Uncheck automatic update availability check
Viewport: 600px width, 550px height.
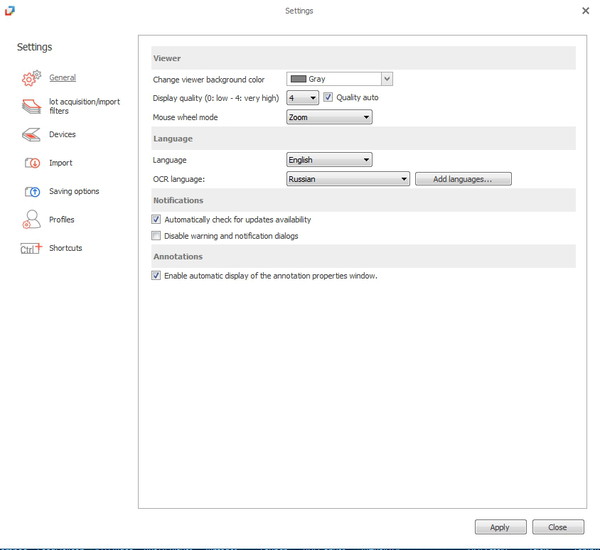click(x=156, y=219)
